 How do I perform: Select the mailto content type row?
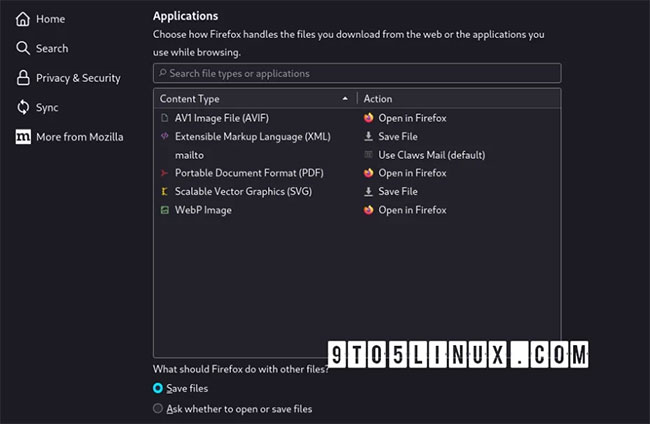click(x=357, y=155)
